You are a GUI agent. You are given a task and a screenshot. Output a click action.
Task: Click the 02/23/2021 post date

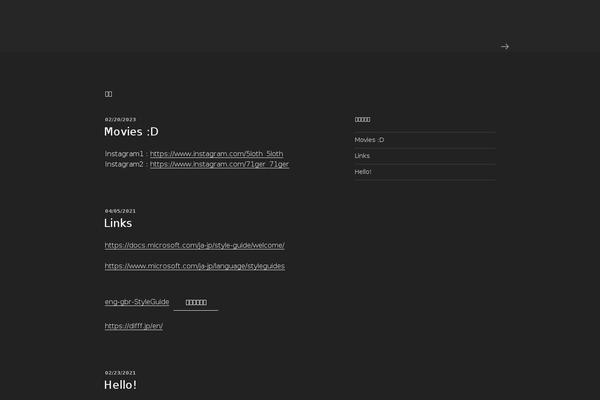click(120, 372)
